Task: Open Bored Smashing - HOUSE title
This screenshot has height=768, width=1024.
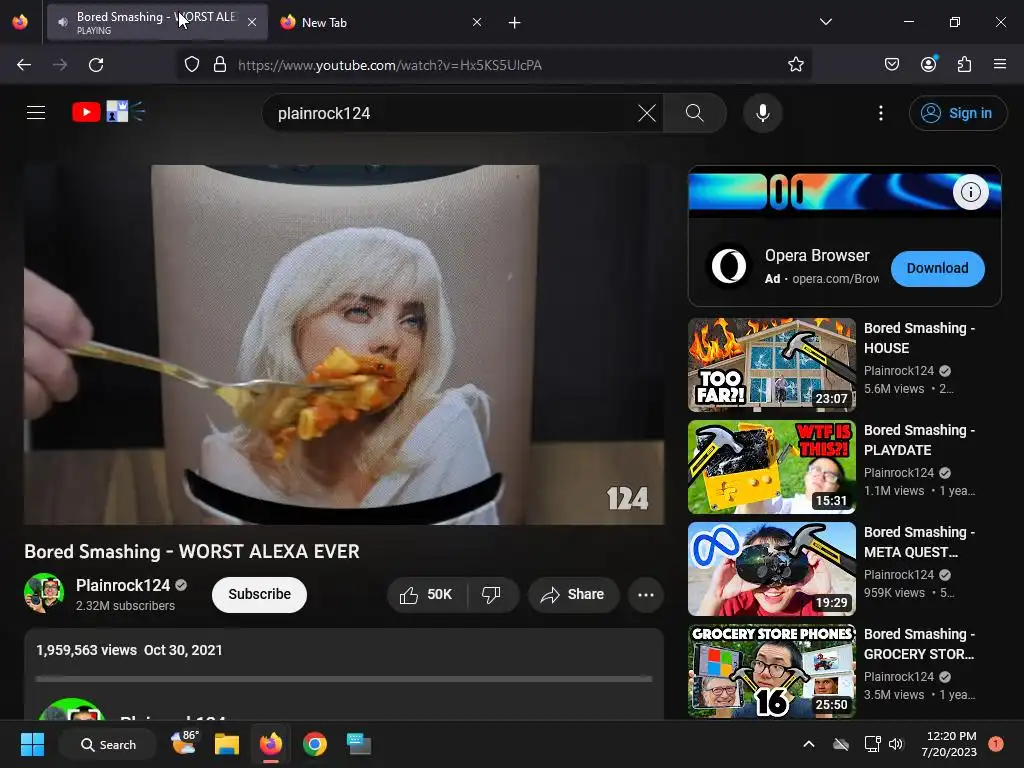Action: (919, 338)
